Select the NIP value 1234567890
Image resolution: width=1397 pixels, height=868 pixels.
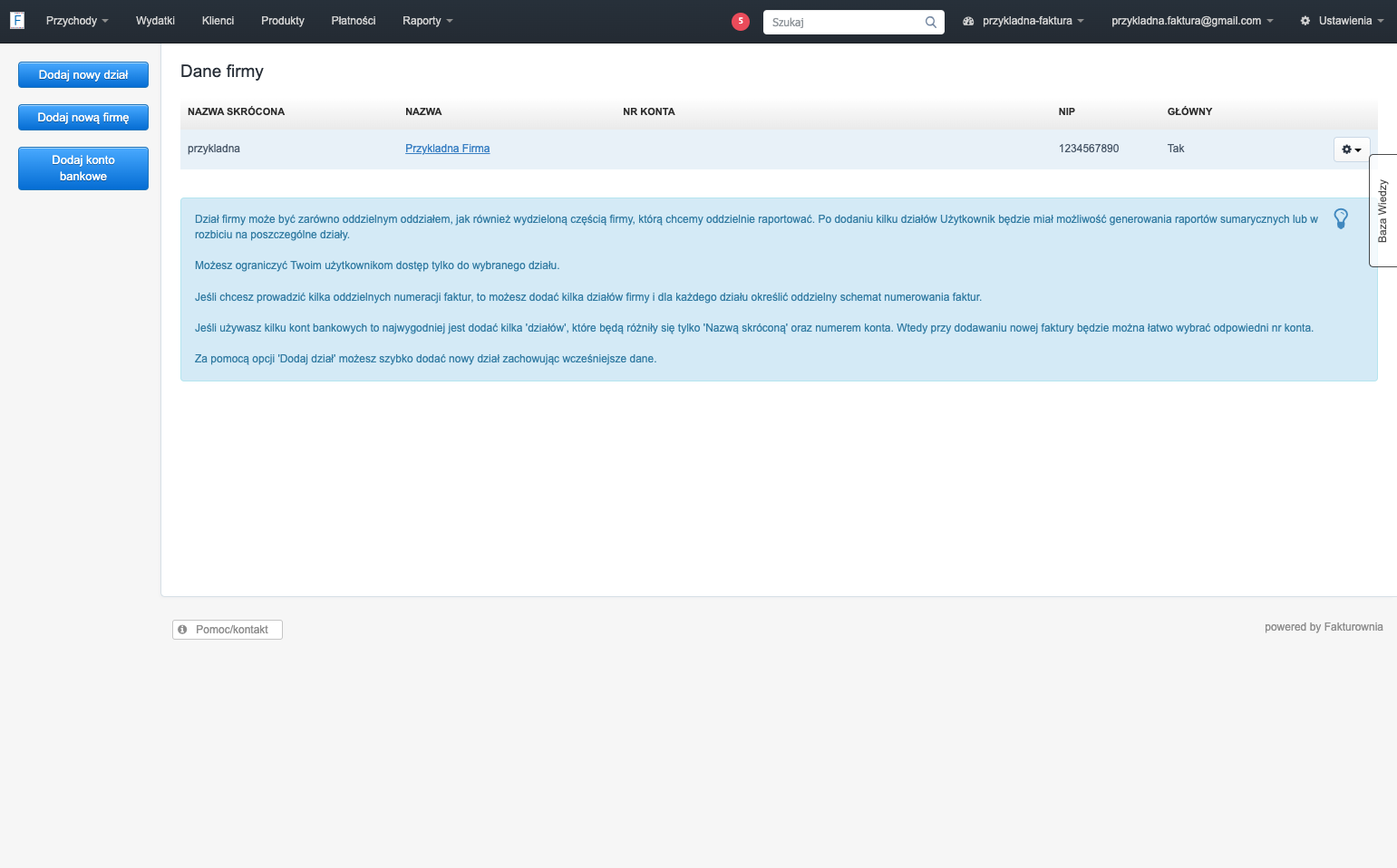[x=1089, y=149]
